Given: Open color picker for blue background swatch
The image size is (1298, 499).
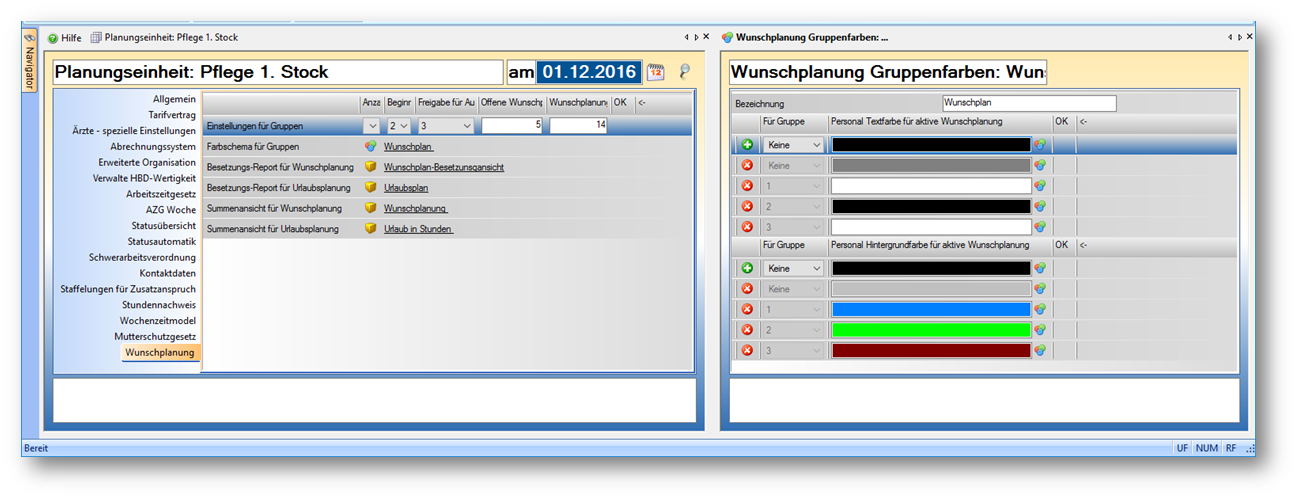Looking at the screenshot, I should click(1040, 310).
